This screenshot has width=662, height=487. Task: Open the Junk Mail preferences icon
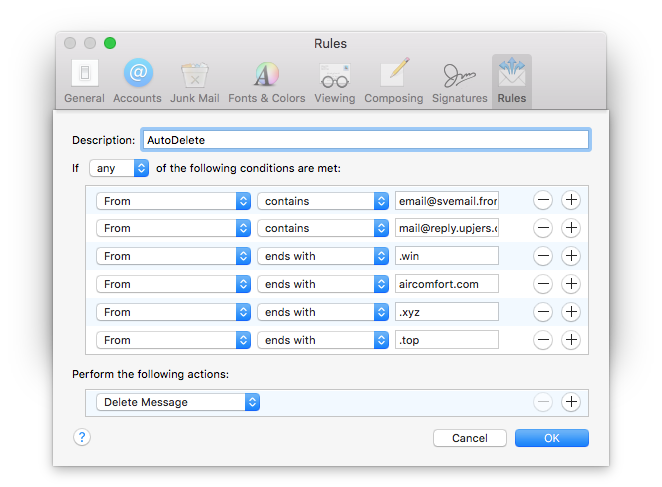tap(195, 81)
